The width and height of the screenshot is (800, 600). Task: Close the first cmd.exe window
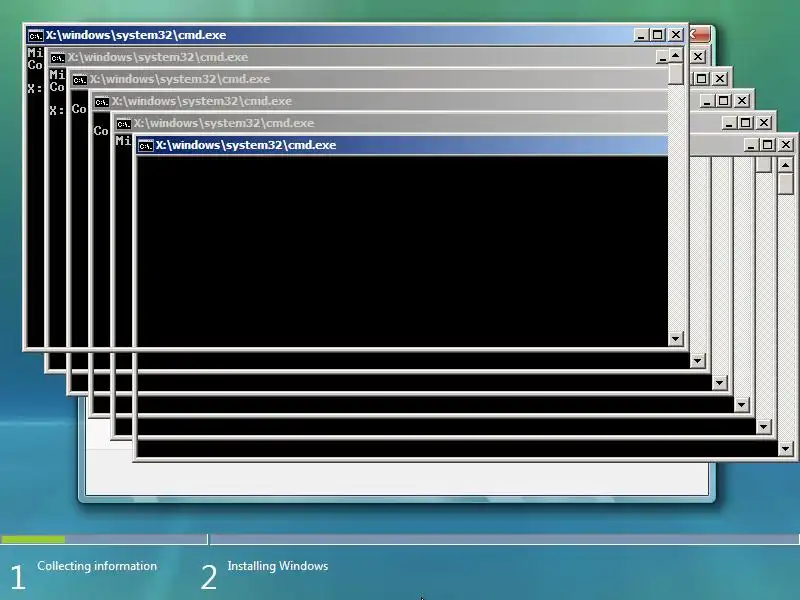(x=676, y=35)
